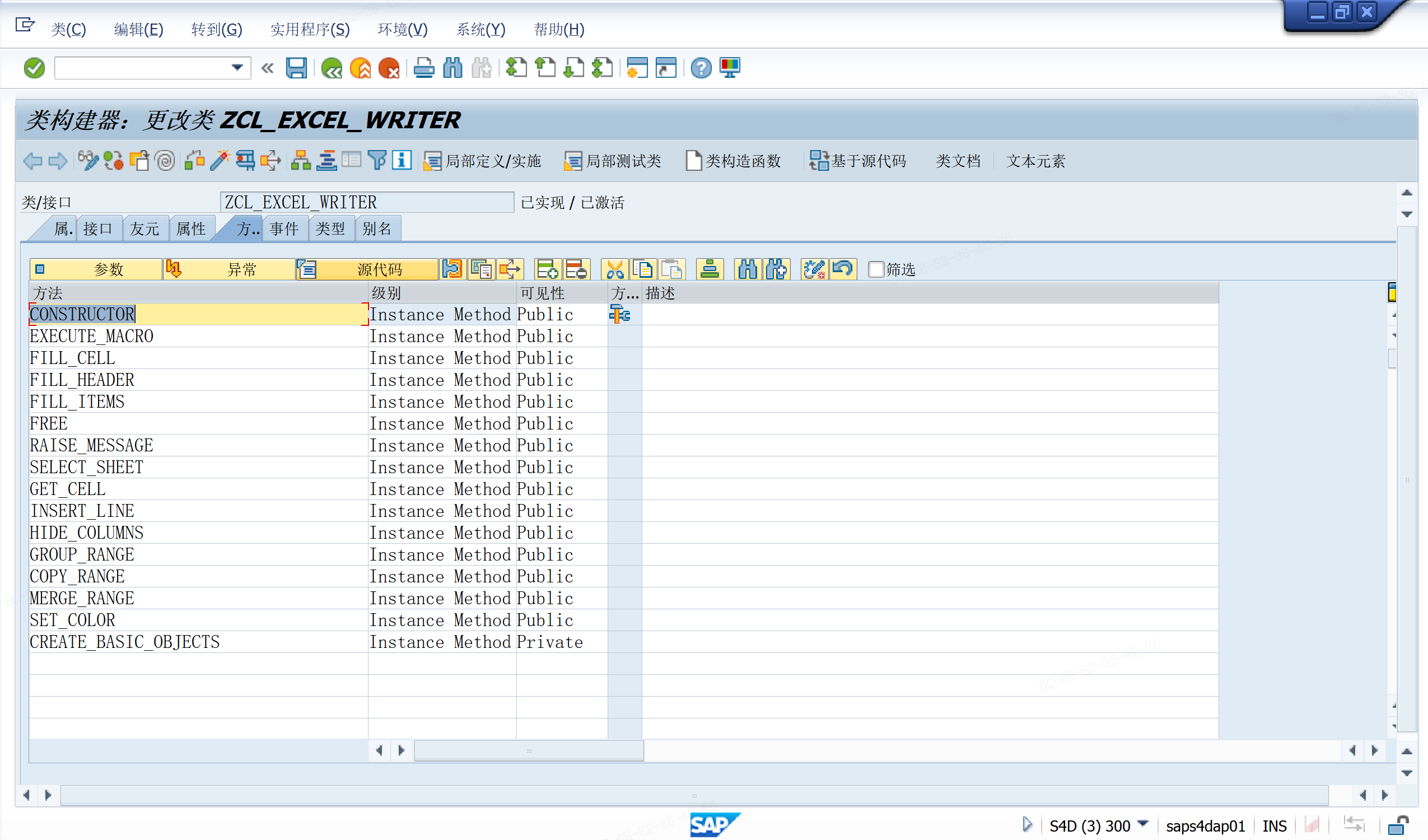The height and width of the screenshot is (840, 1428).
Task: Click the Copy icon beside the scissors
Action: pos(643,269)
